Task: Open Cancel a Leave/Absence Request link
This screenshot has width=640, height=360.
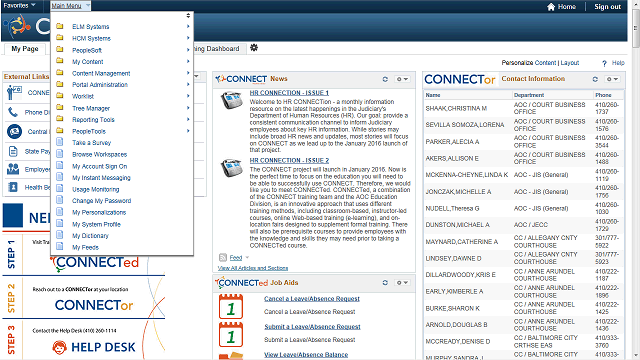Action: (x=312, y=299)
